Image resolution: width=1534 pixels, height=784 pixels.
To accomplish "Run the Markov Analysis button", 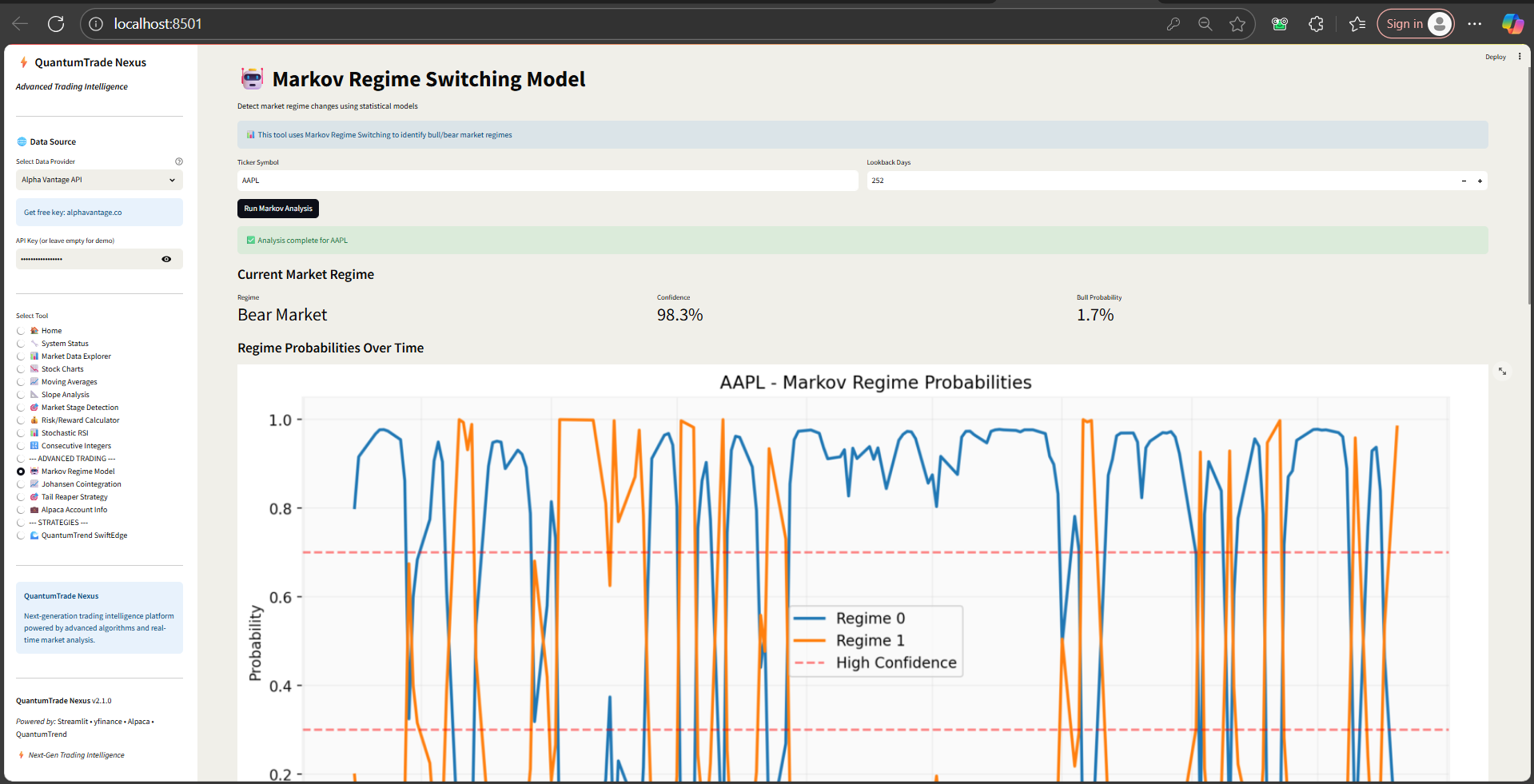I will tap(278, 209).
